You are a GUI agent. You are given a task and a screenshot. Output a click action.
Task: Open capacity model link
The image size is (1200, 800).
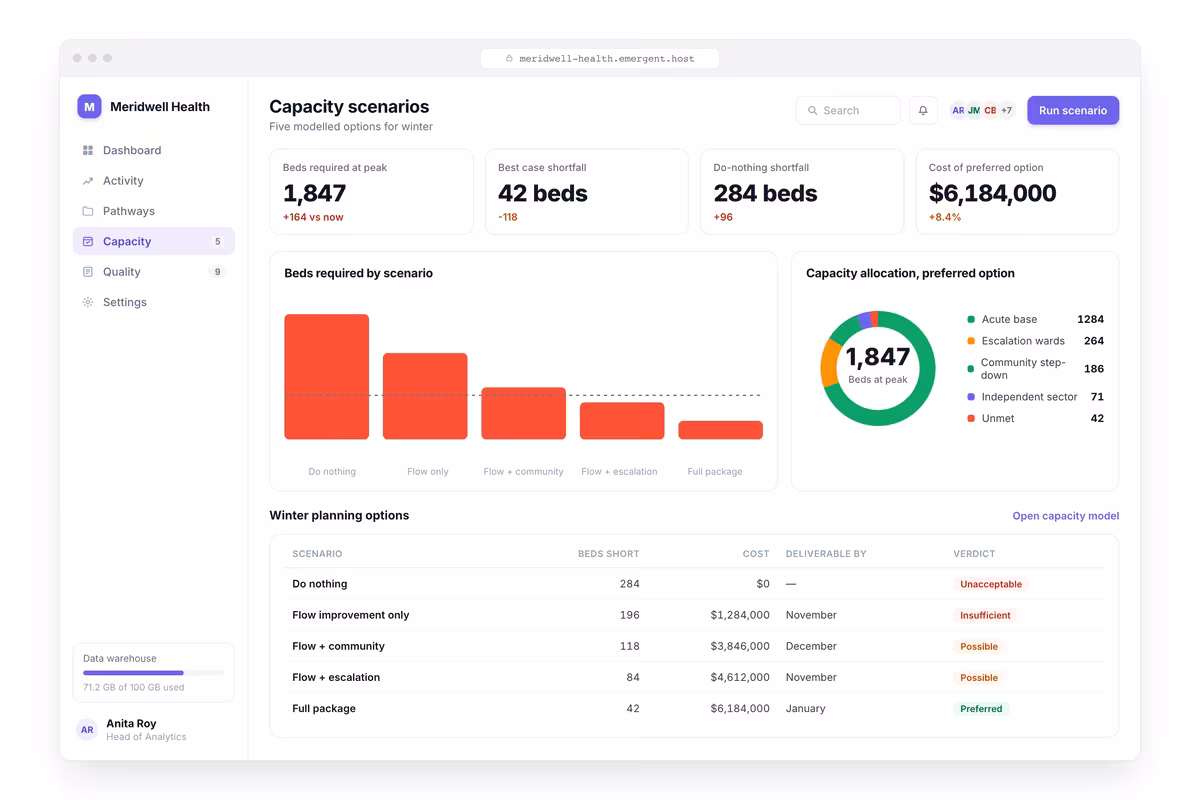(x=1066, y=516)
